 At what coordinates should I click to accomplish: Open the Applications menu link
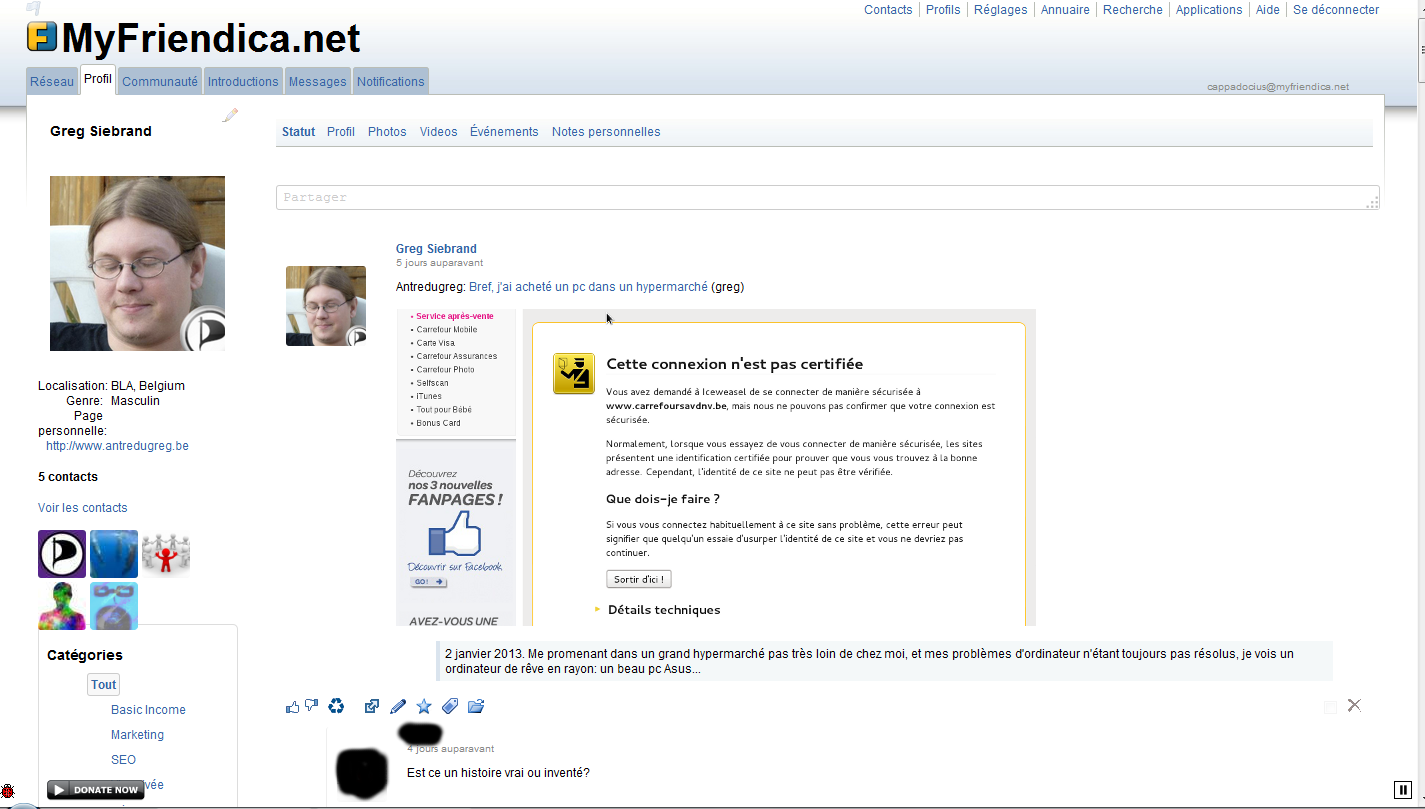tap(1209, 10)
